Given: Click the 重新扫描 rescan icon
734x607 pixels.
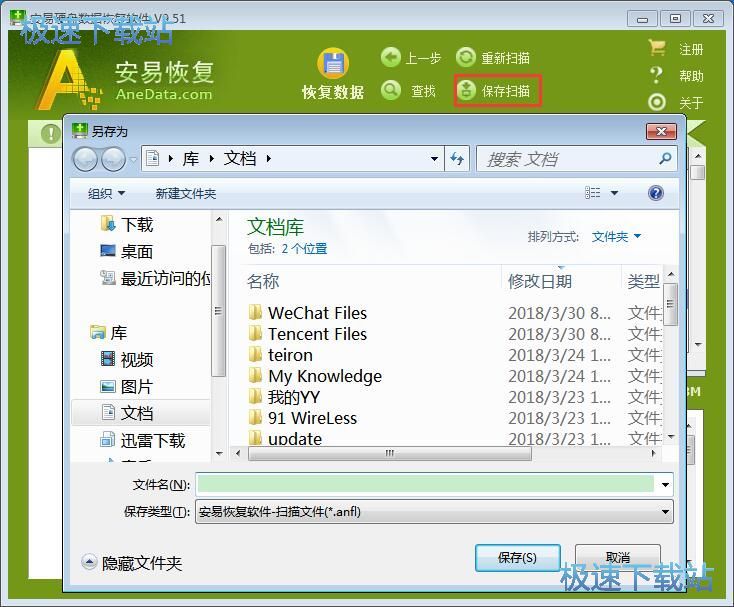Looking at the screenshot, I should (466, 58).
